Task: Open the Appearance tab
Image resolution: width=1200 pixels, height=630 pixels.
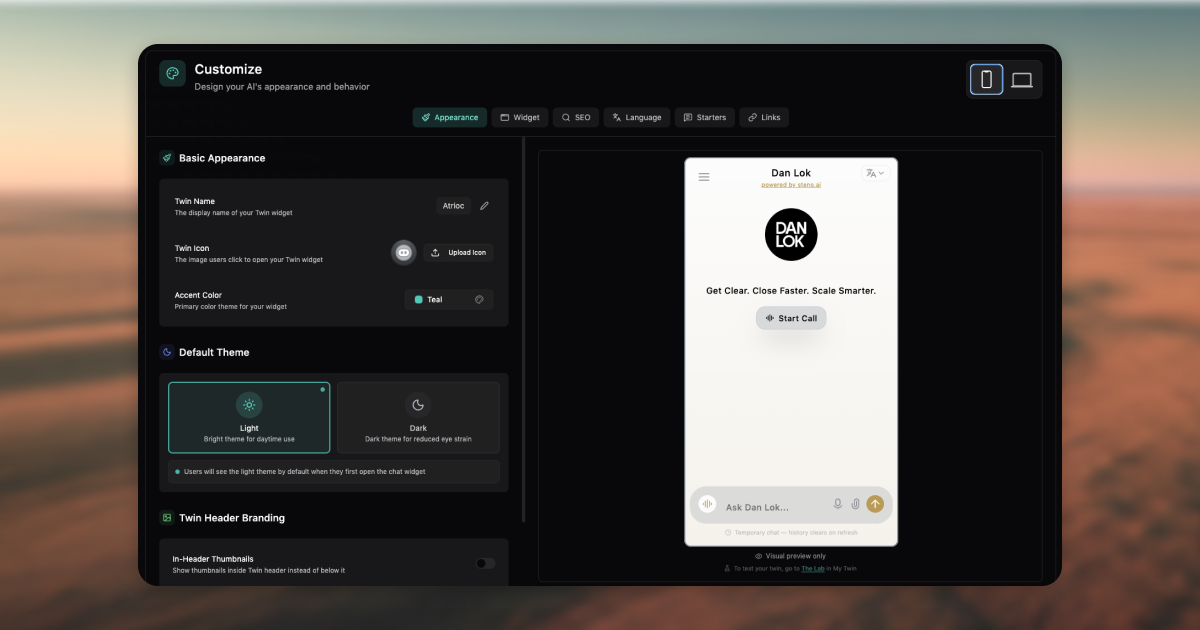Action: click(x=450, y=117)
